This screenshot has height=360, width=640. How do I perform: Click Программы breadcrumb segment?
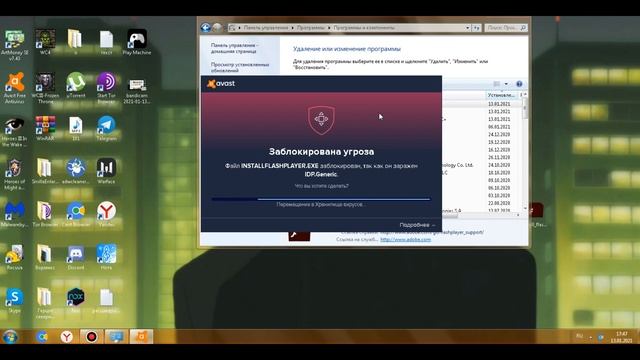(311, 28)
